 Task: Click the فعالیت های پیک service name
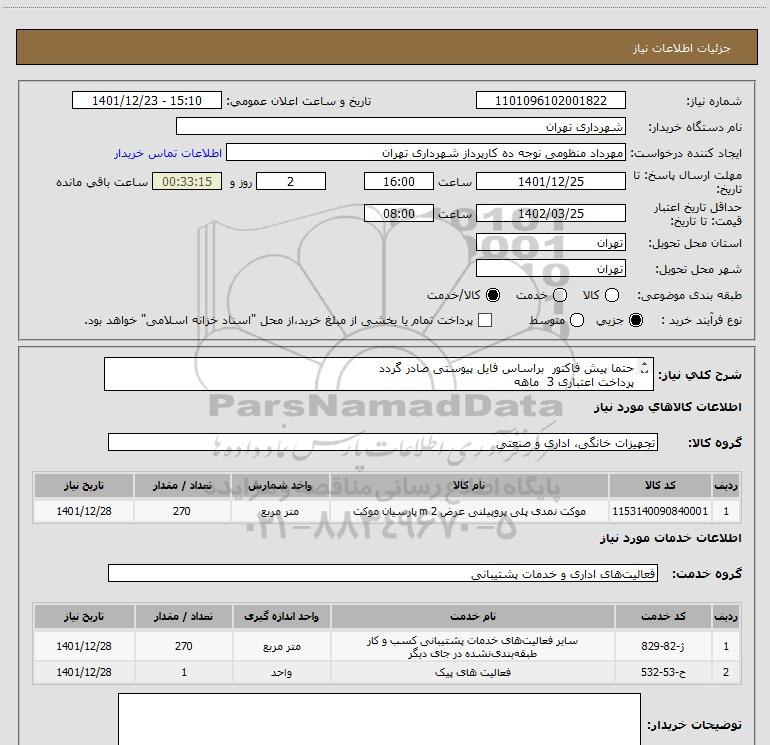point(472,672)
